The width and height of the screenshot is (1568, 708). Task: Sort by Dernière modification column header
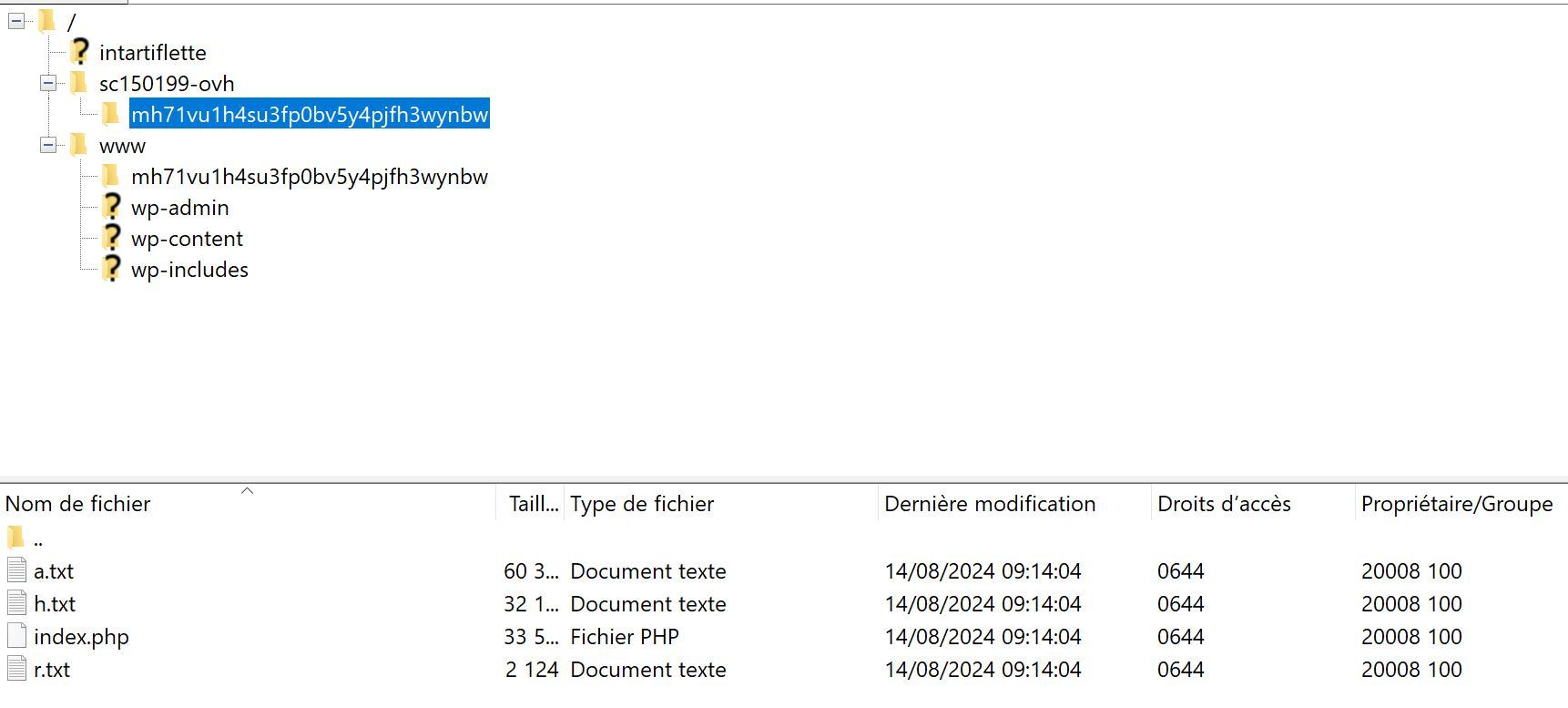(990, 504)
